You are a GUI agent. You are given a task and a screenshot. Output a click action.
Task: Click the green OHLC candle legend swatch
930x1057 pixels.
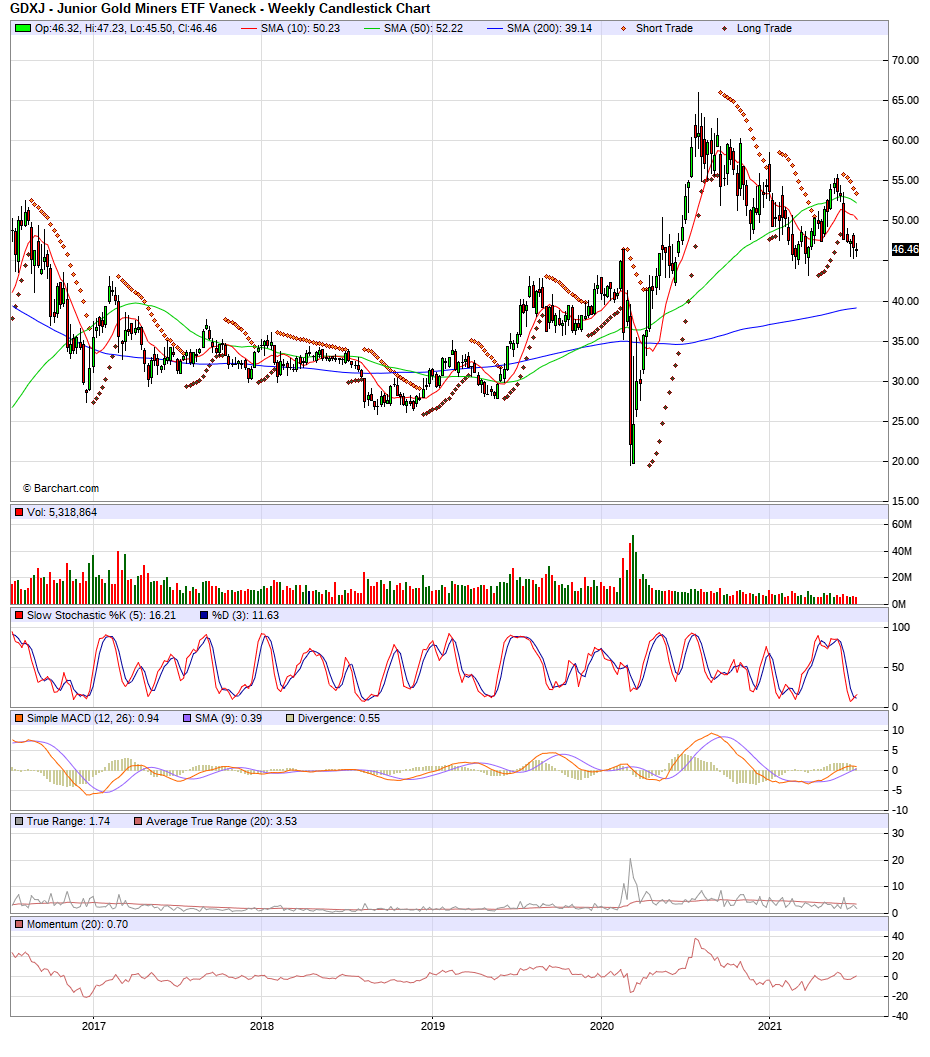(x=23, y=28)
